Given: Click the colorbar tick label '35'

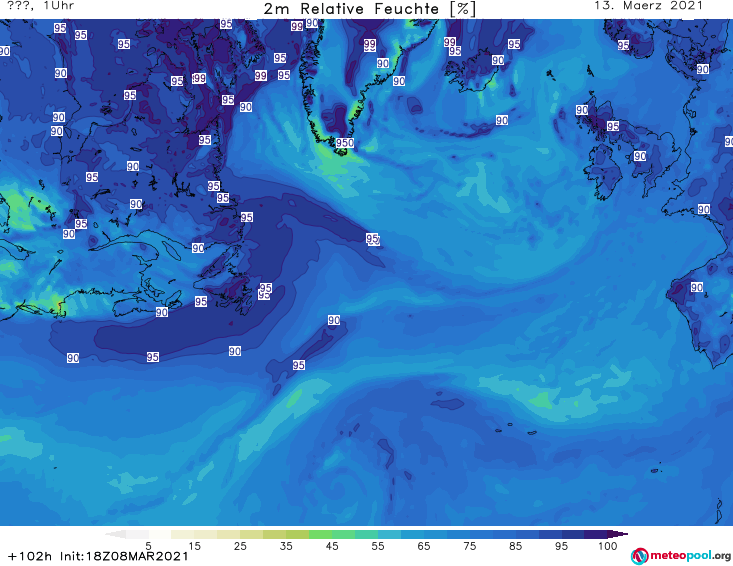Looking at the screenshot, I should [x=286, y=546].
